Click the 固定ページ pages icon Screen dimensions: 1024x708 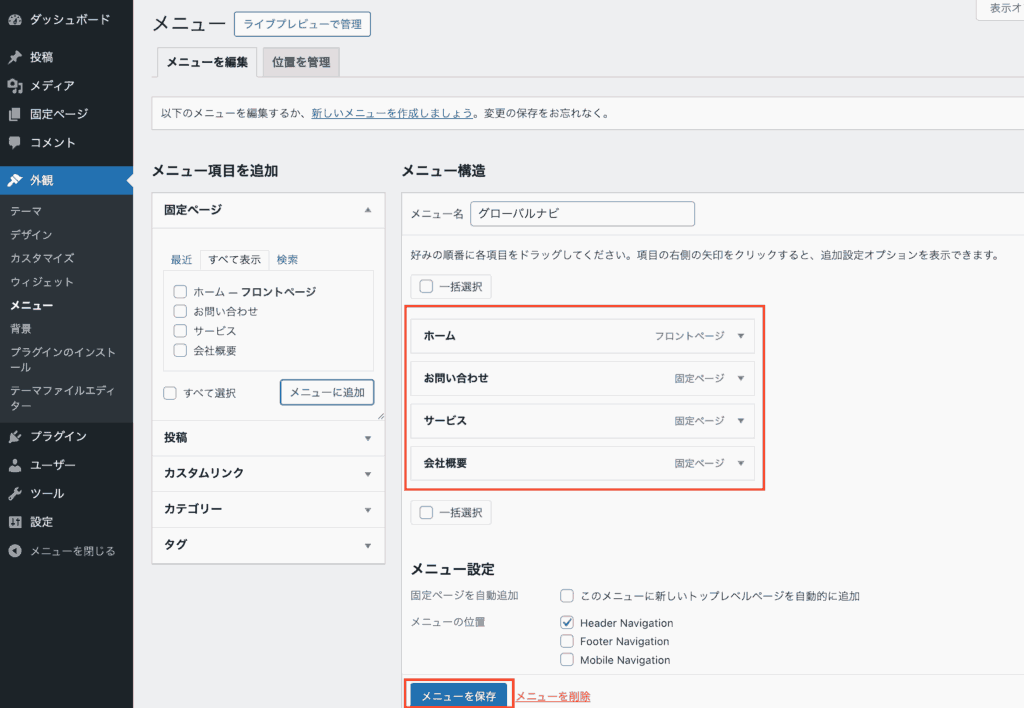[x=15, y=114]
